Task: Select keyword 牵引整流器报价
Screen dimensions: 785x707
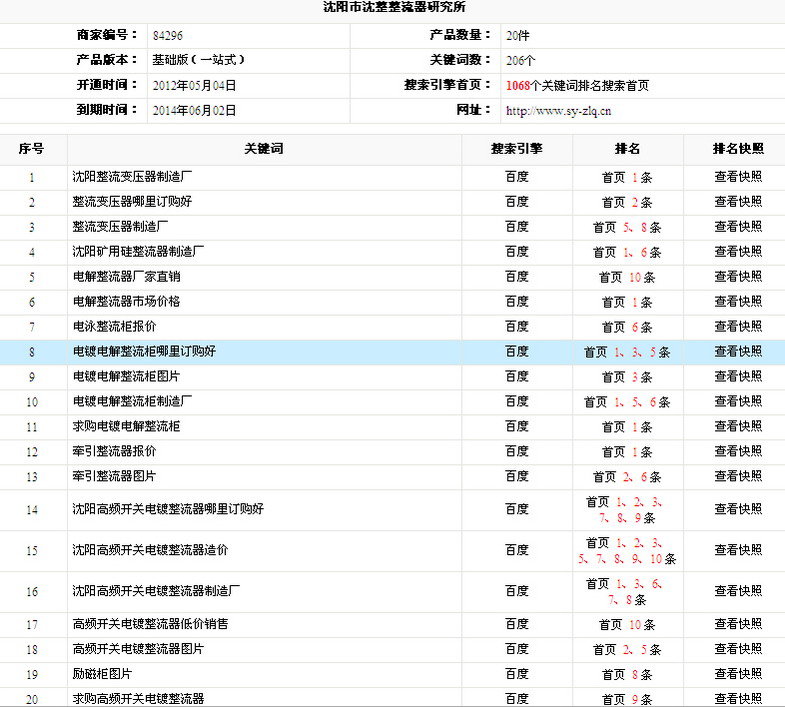Action: (114, 452)
